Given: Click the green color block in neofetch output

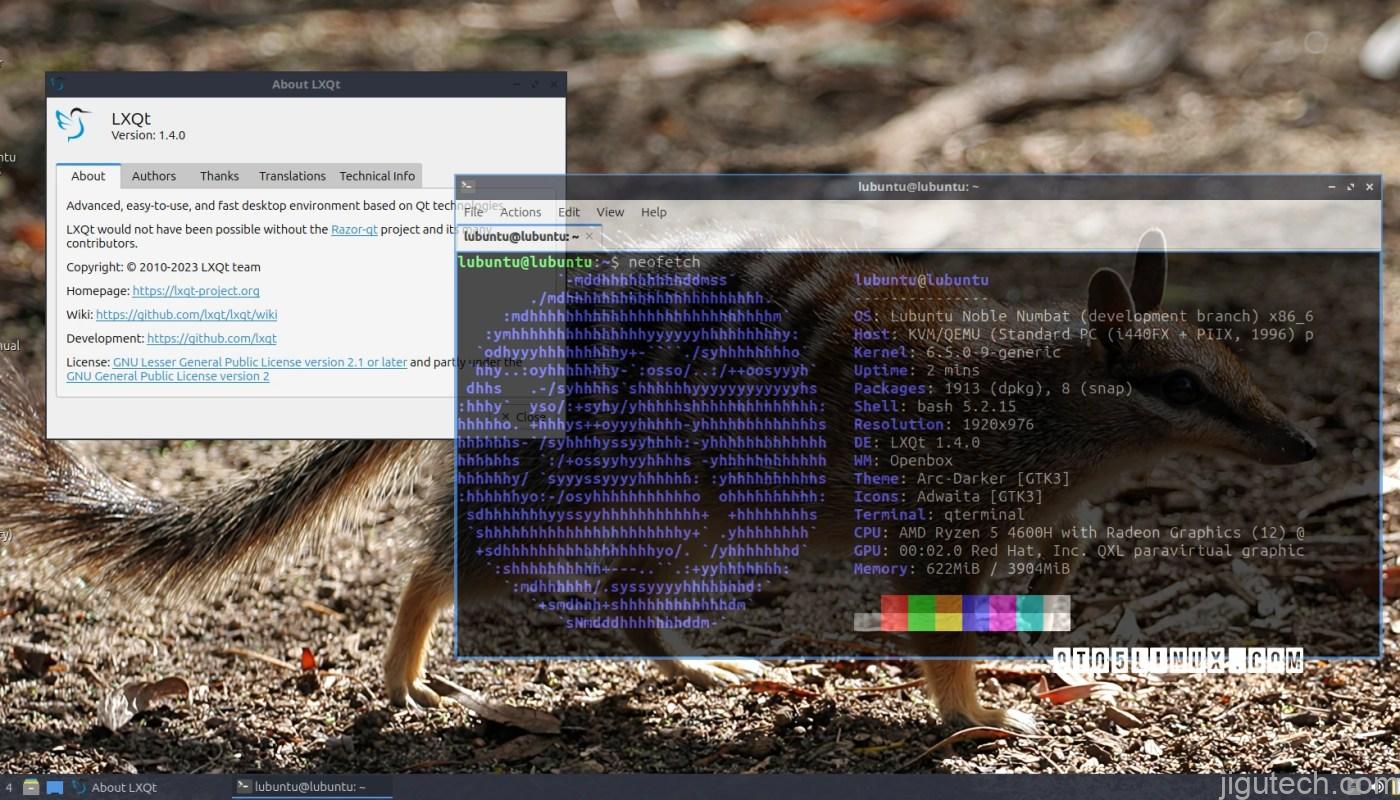Looking at the screenshot, I should coord(921,613).
